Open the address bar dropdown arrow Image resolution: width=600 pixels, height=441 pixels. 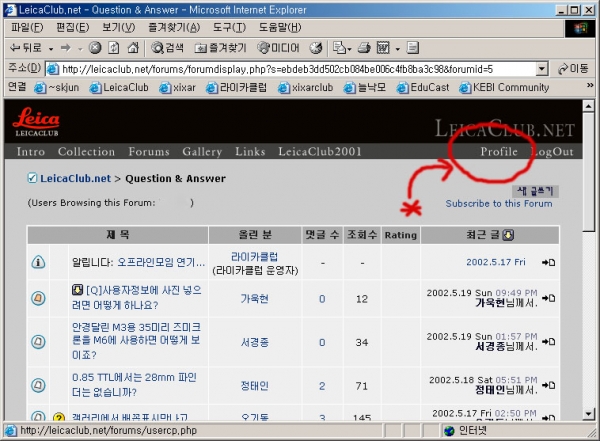[541, 69]
